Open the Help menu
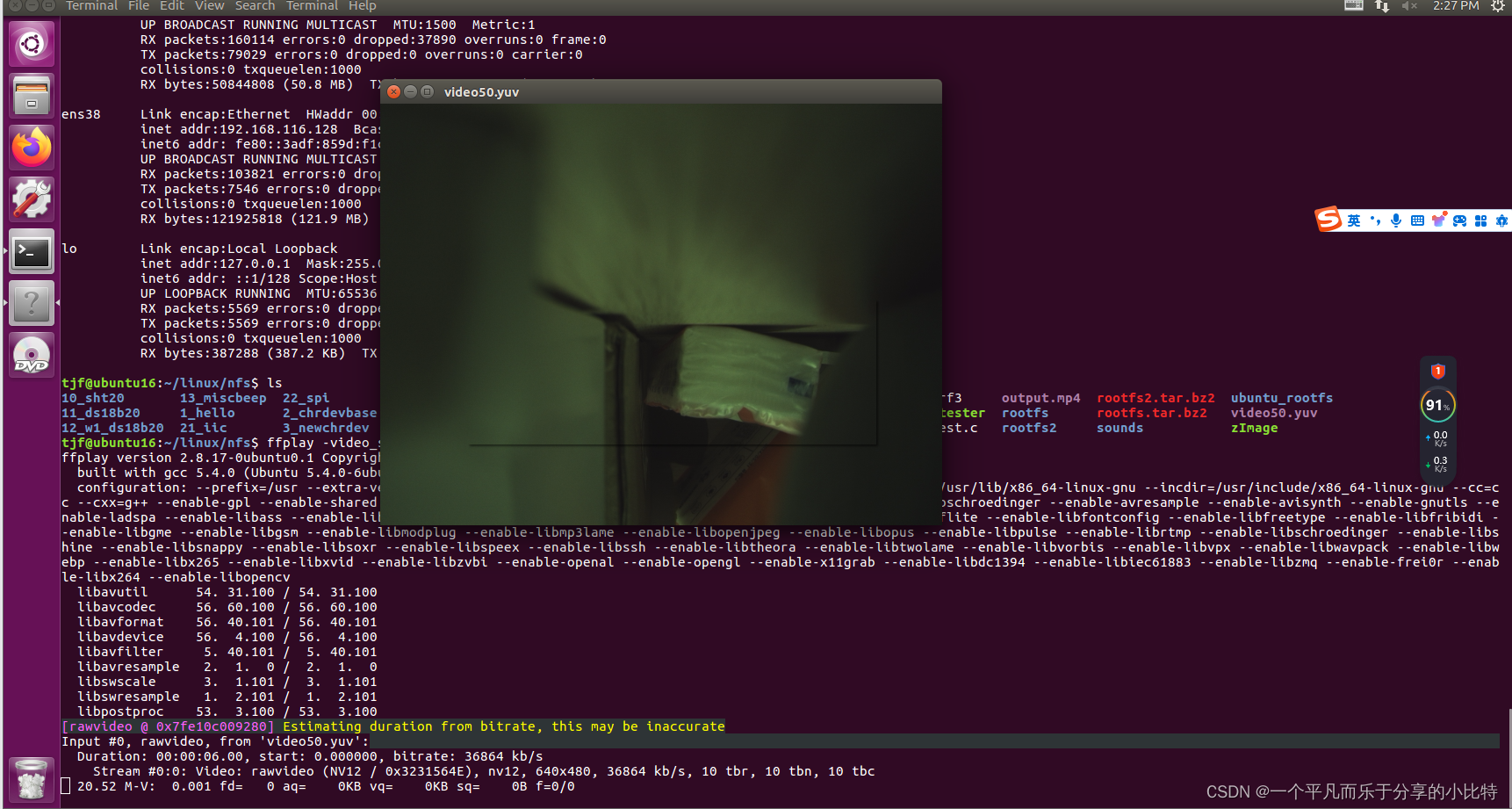This screenshot has height=809, width=1512. [363, 6]
